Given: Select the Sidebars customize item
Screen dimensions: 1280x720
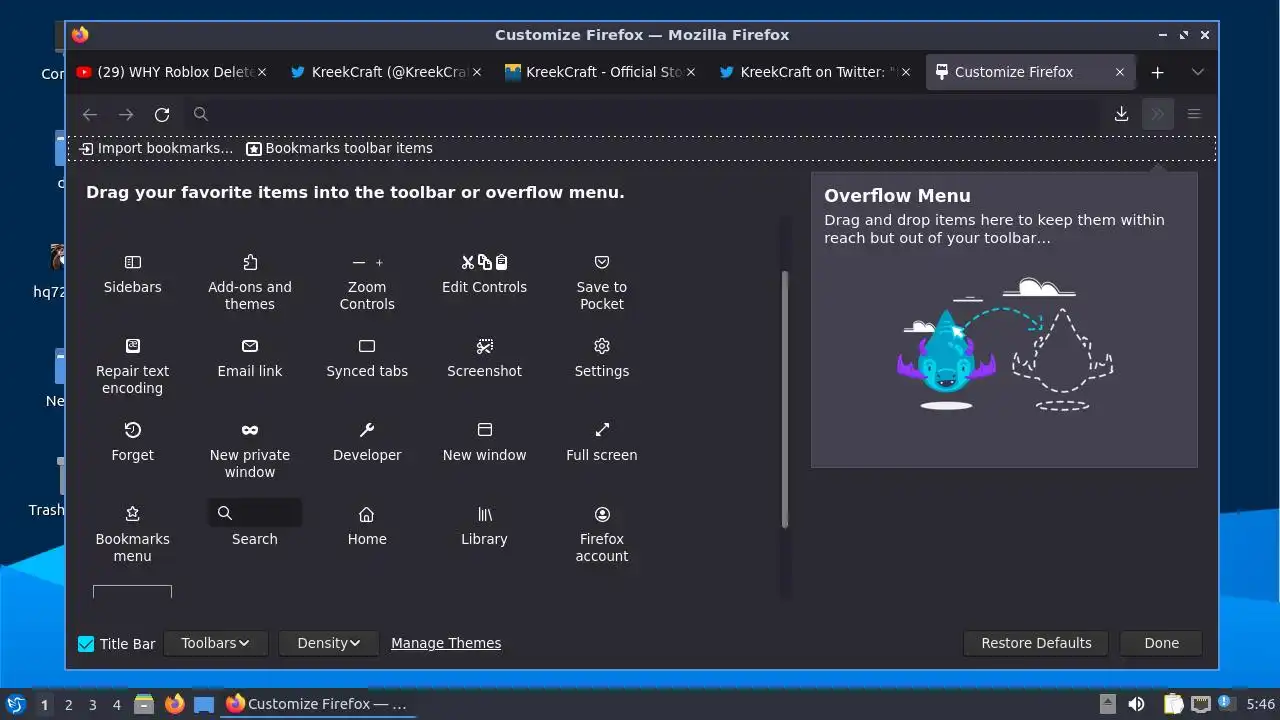Looking at the screenshot, I should click(x=132, y=274).
